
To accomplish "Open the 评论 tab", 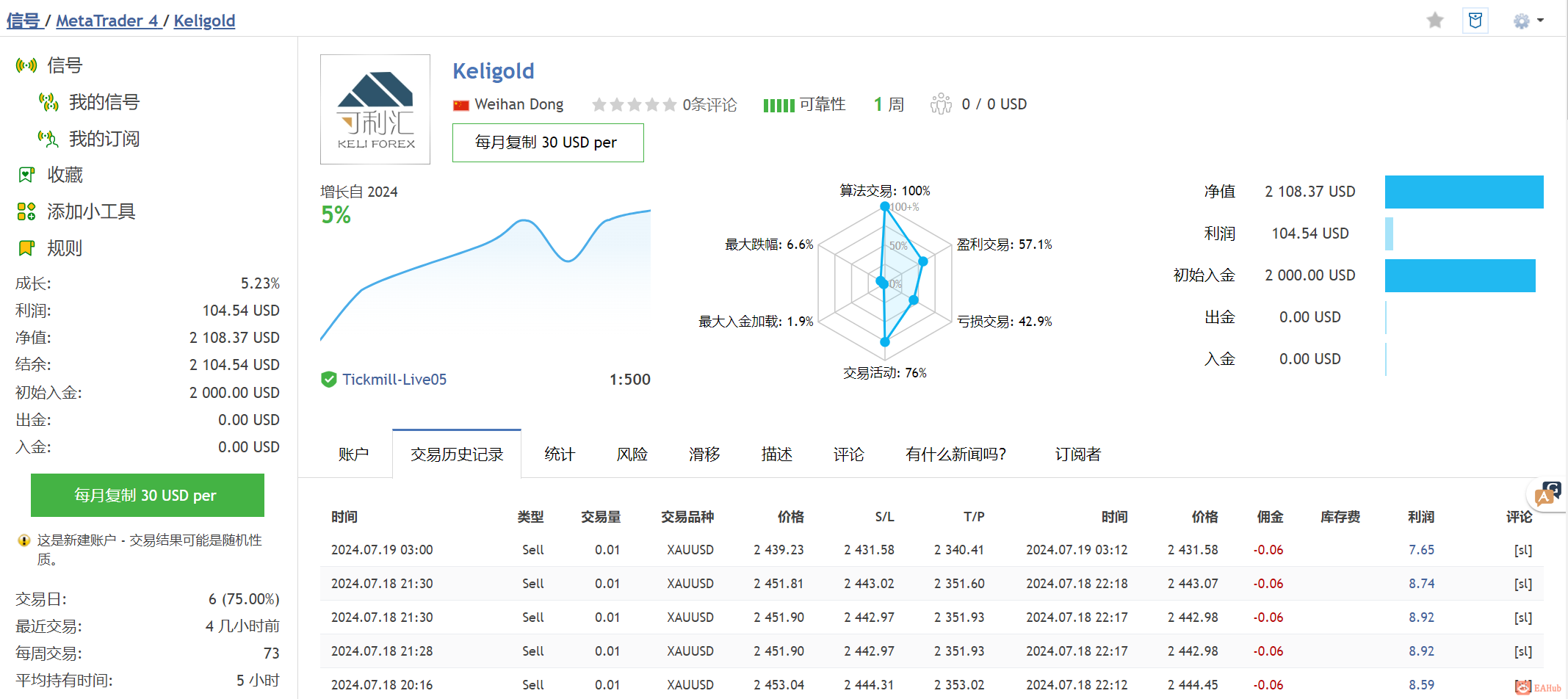I will [x=849, y=454].
